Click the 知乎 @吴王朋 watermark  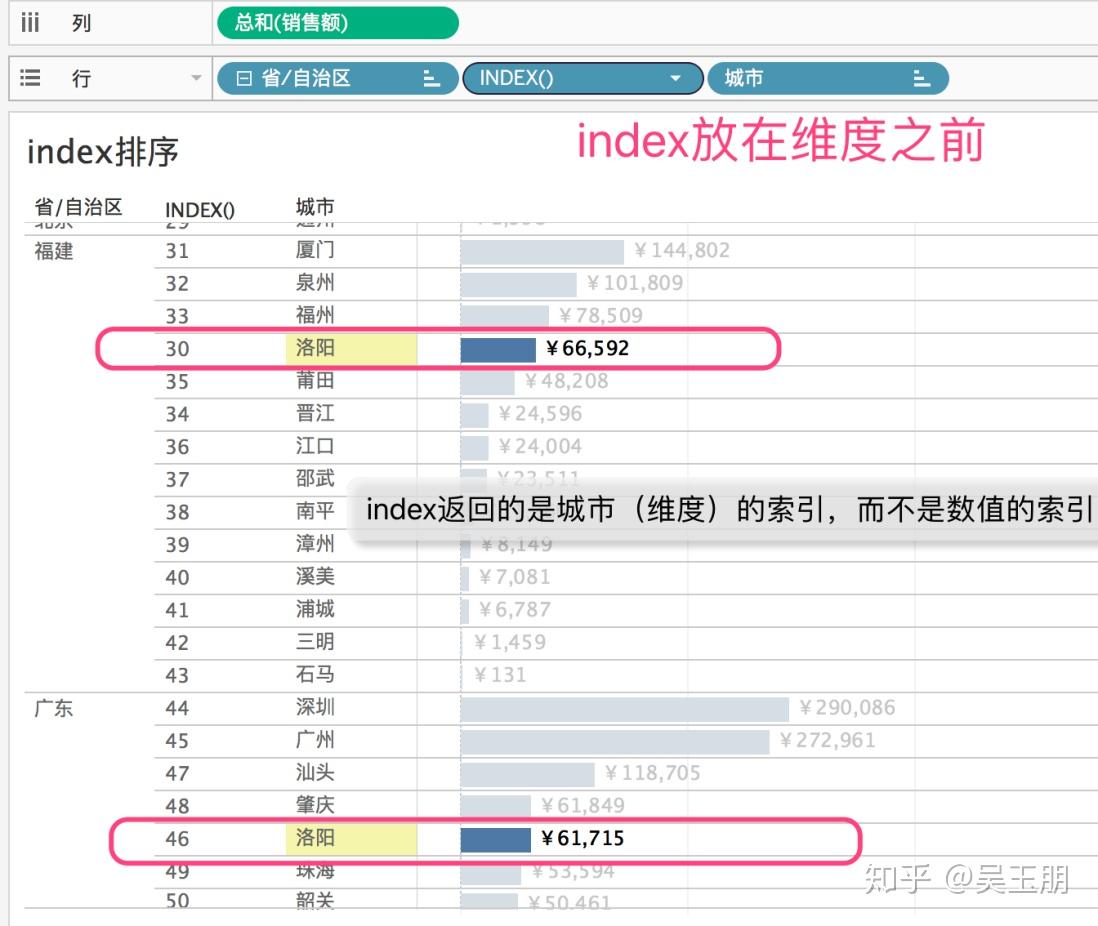click(965, 877)
